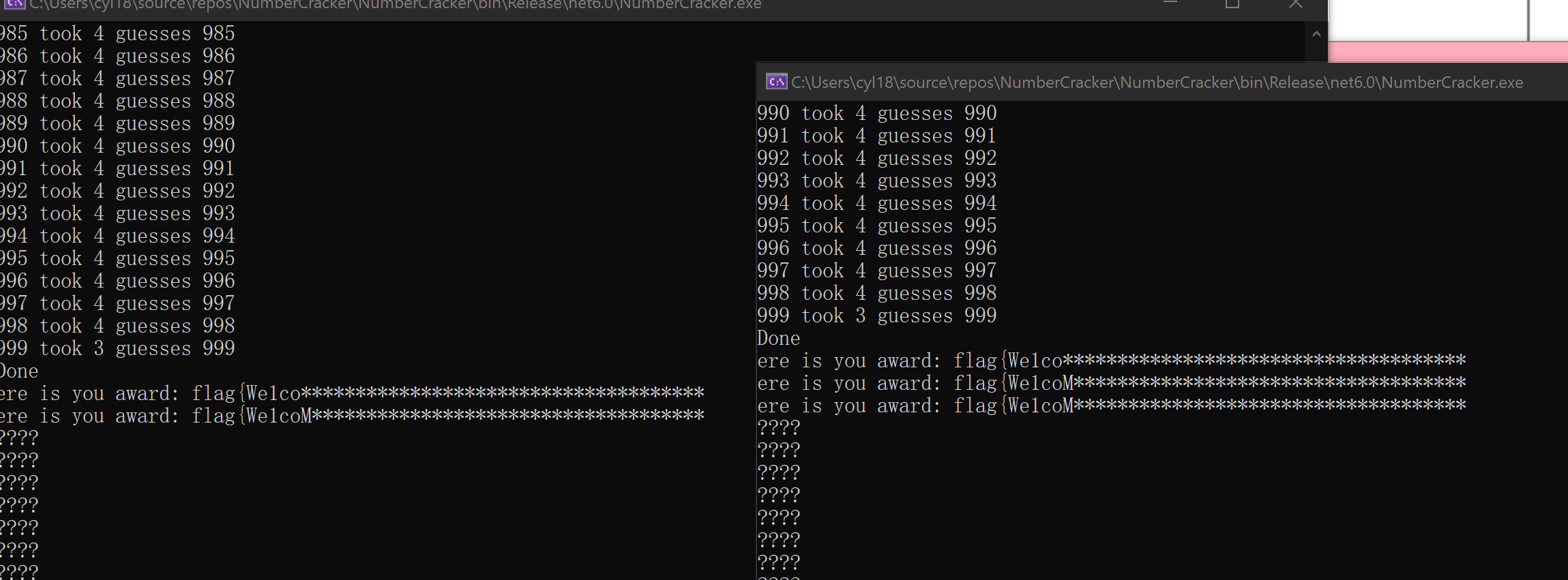Click first '????' line in front console
Image resolution: width=1568 pixels, height=580 pixels.
point(778,429)
